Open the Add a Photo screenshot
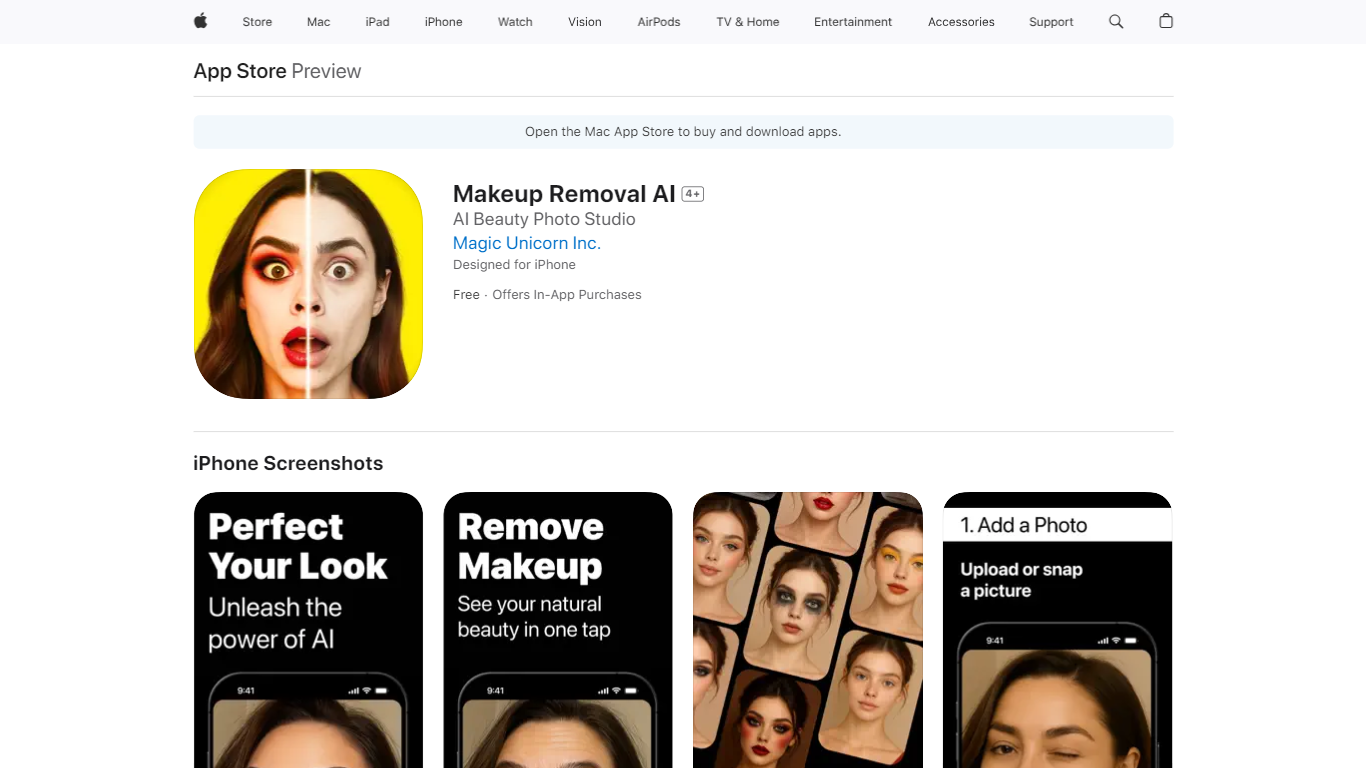The height and width of the screenshot is (768, 1366). (x=1057, y=630)
